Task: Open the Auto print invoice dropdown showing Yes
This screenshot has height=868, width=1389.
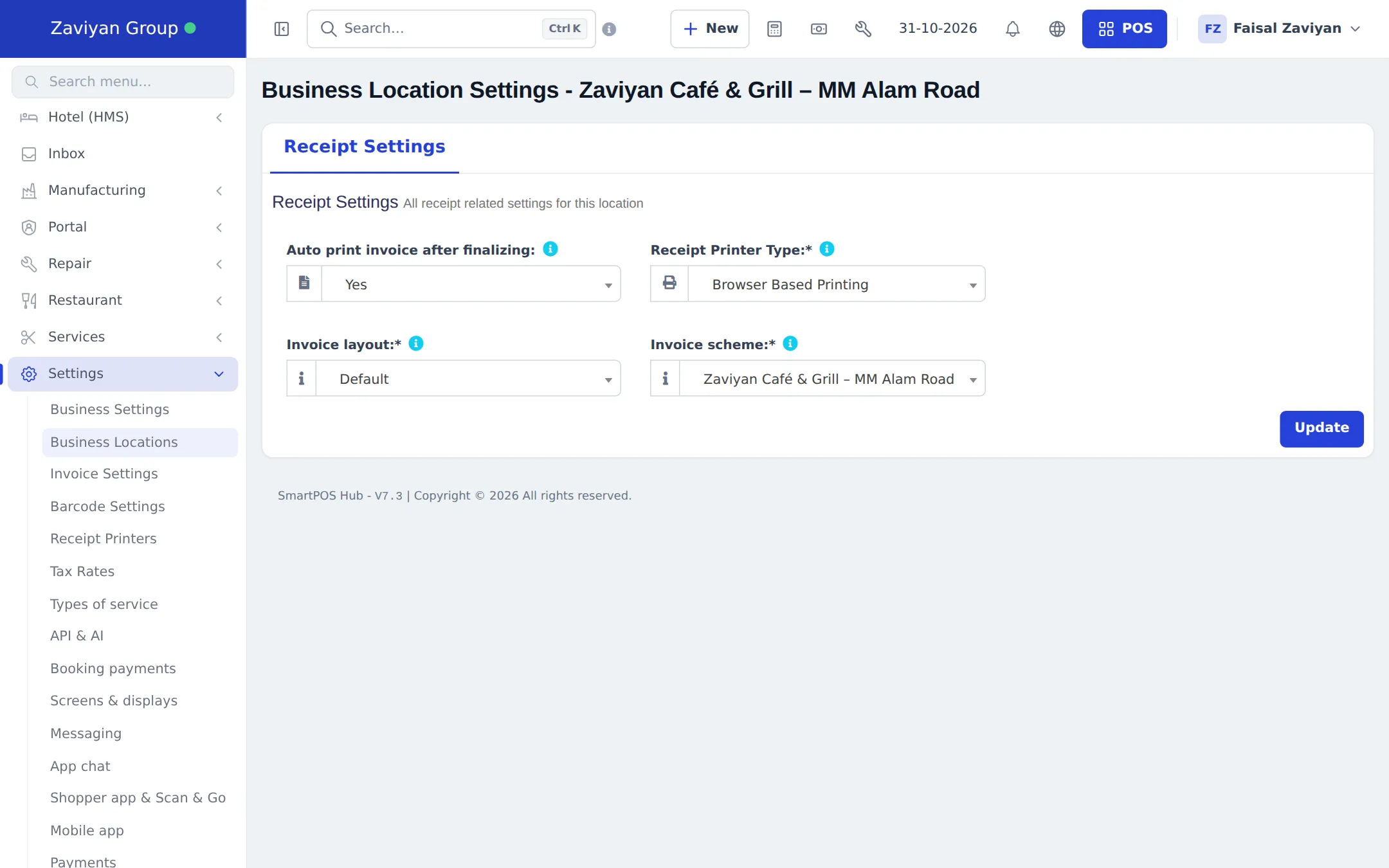Action: coord(471,284)
